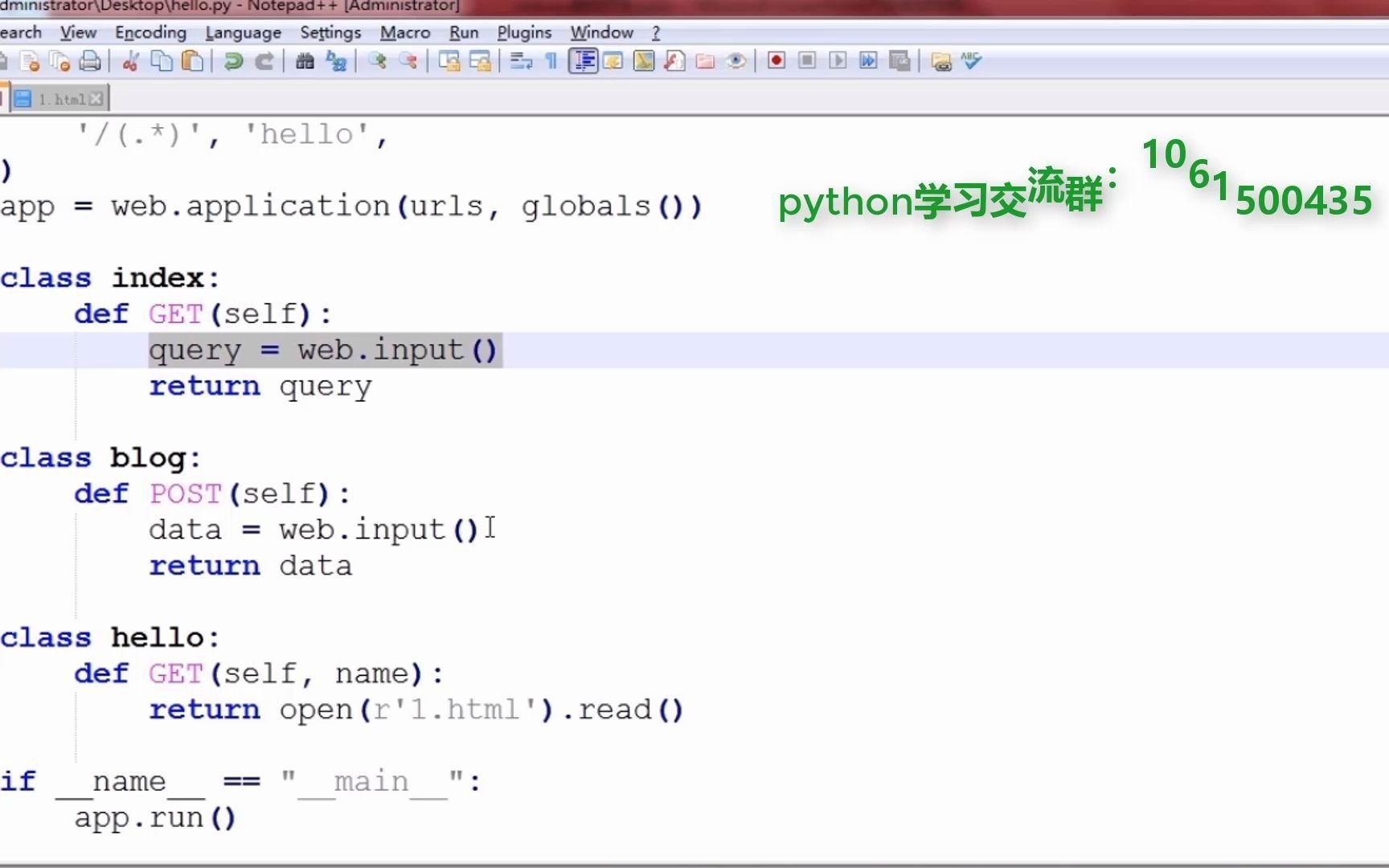Close the 1.html tab
1389x868 pixels.
tap(96, 98)
